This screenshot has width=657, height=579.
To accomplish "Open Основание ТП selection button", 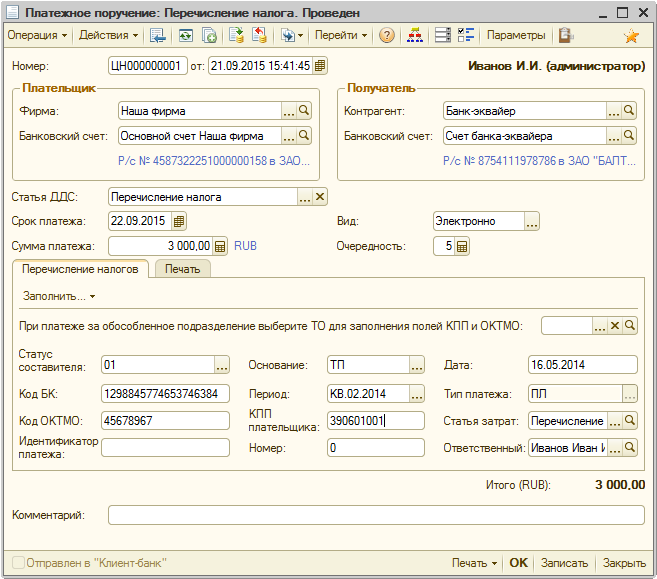I will [416, 365].
